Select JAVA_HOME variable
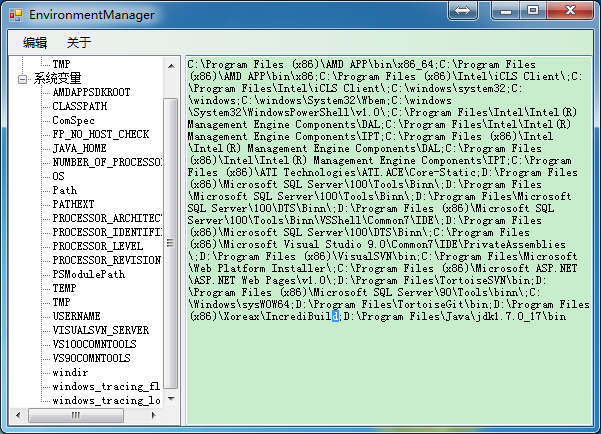Viewport: 601px width, 434px height. [79, 148]
